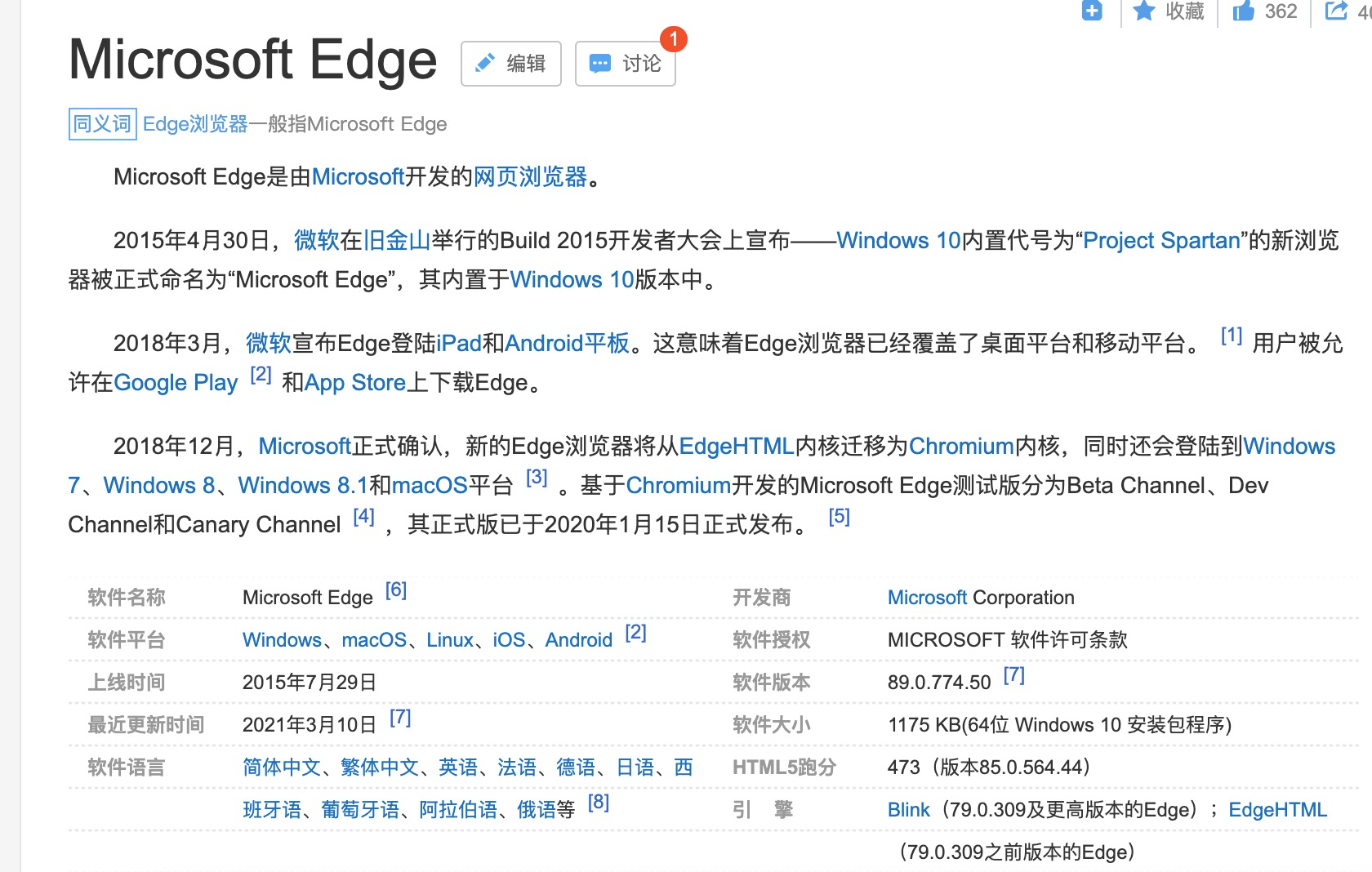This screenshot has height=872, width=1372.
Task: Click the 收藏 star favorite icon
Action: (1144, 11)
